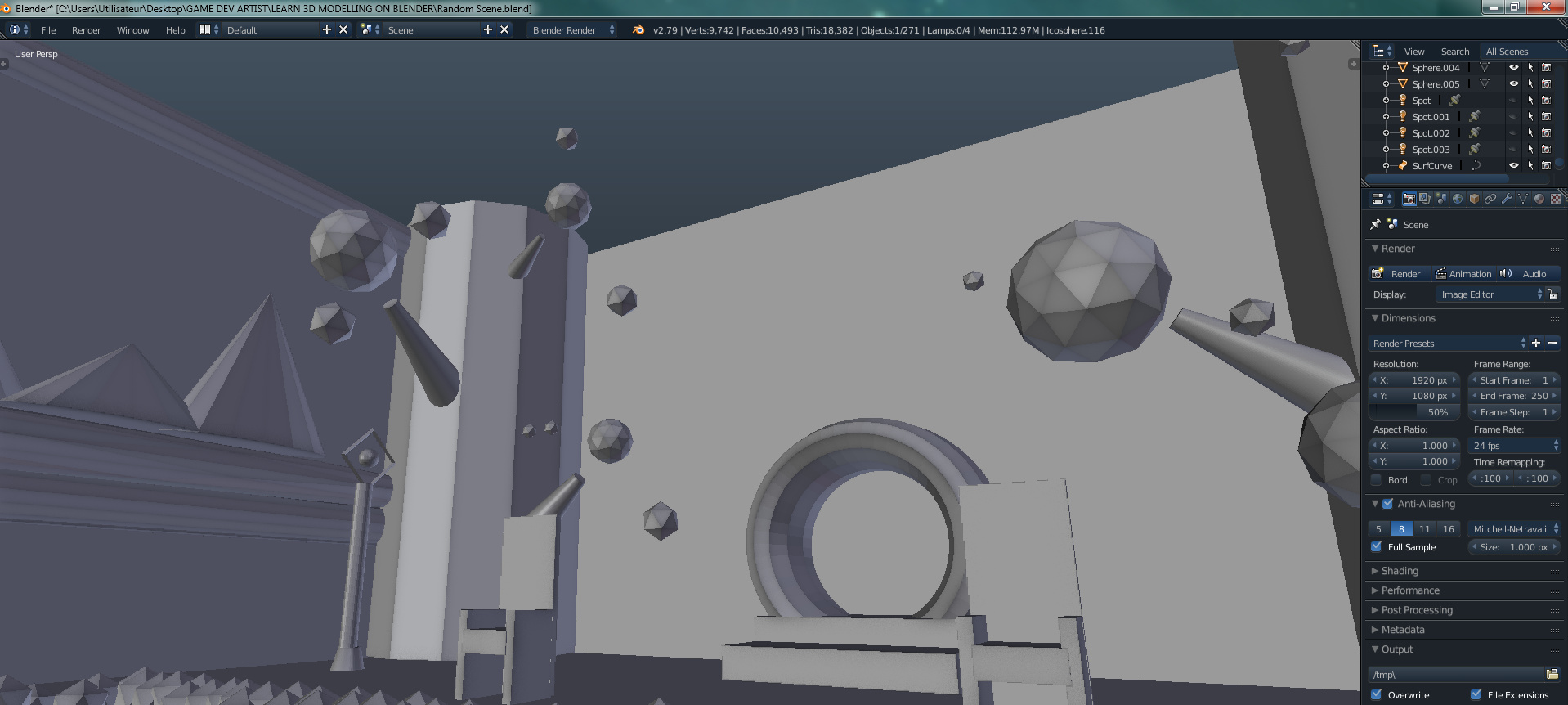Uncheck the File Extensions option

coord(1476,694)
